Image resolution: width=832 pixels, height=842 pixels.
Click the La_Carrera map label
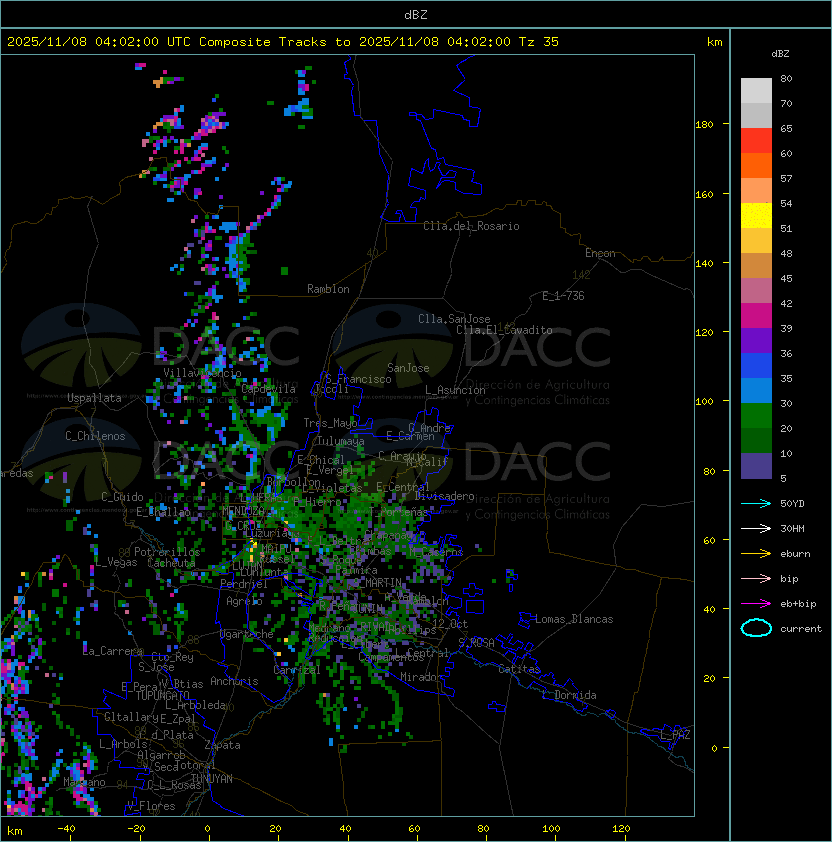pos(113,651)
